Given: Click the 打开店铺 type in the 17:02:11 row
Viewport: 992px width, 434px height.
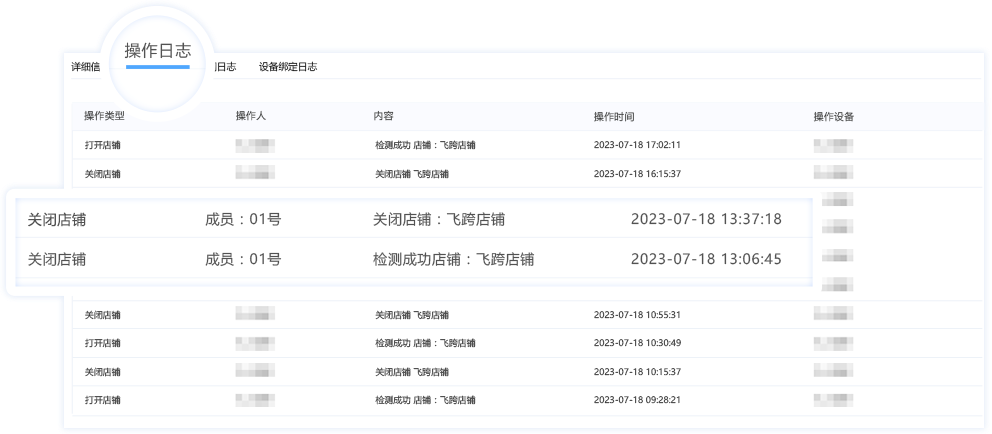Looking at the screenshot, I should [103, 145].
